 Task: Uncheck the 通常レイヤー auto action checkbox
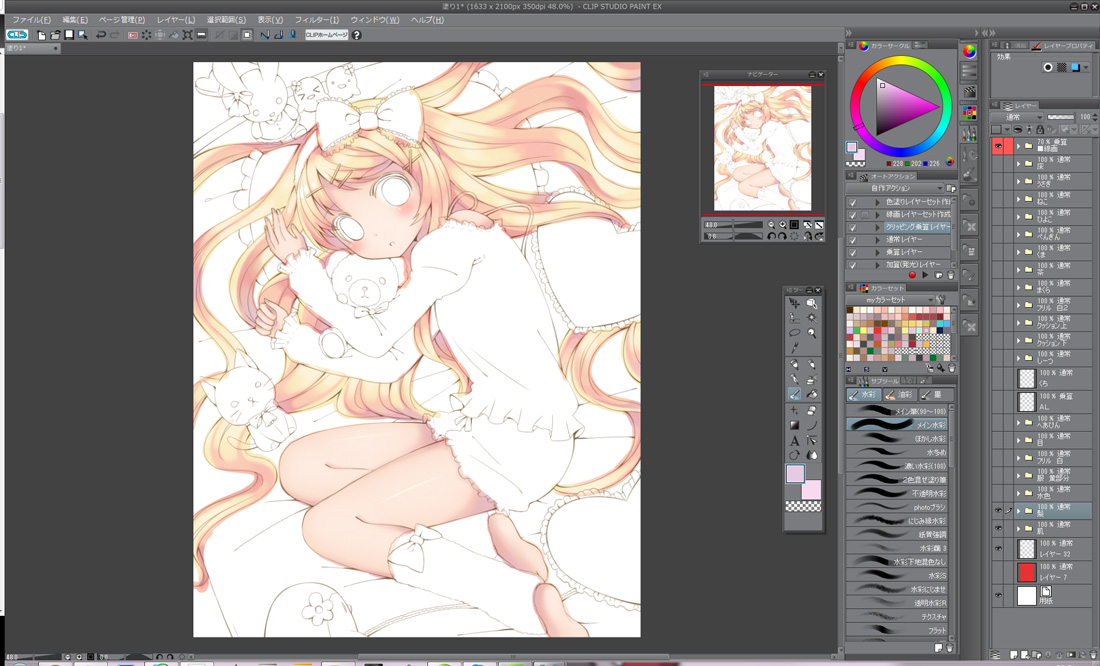[852, 240]
